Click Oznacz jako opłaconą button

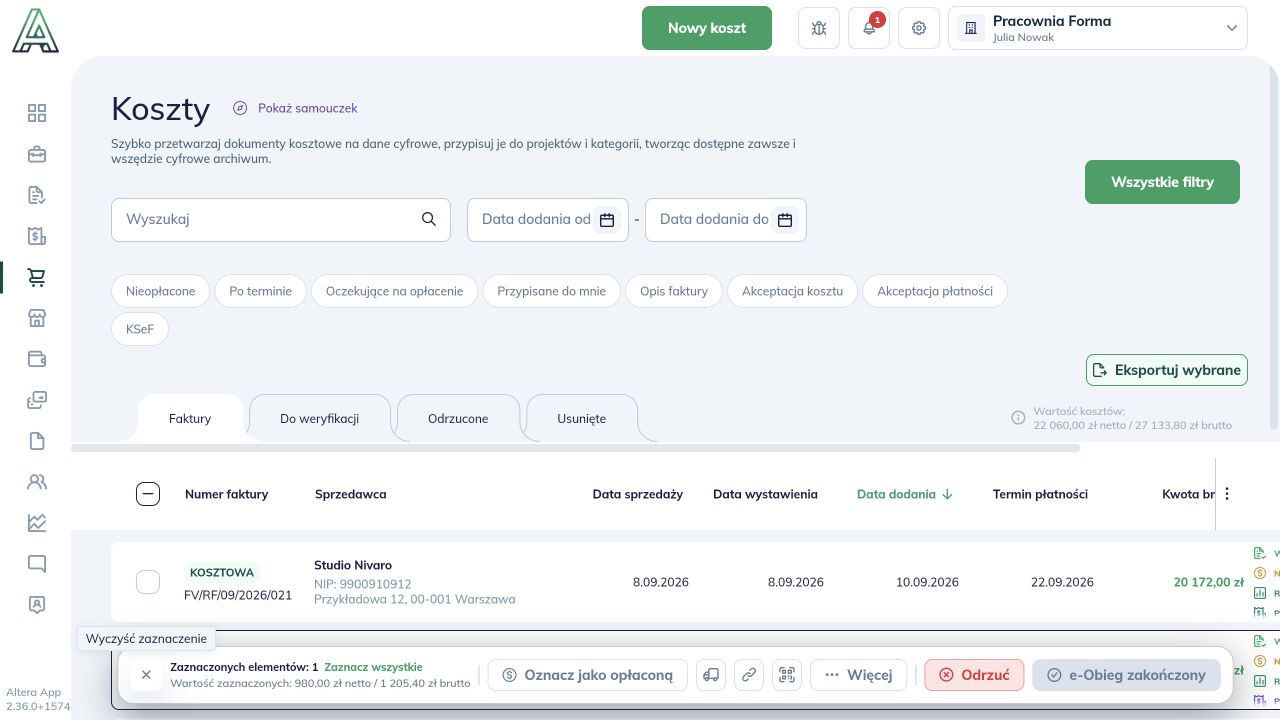tap(588, 675)
